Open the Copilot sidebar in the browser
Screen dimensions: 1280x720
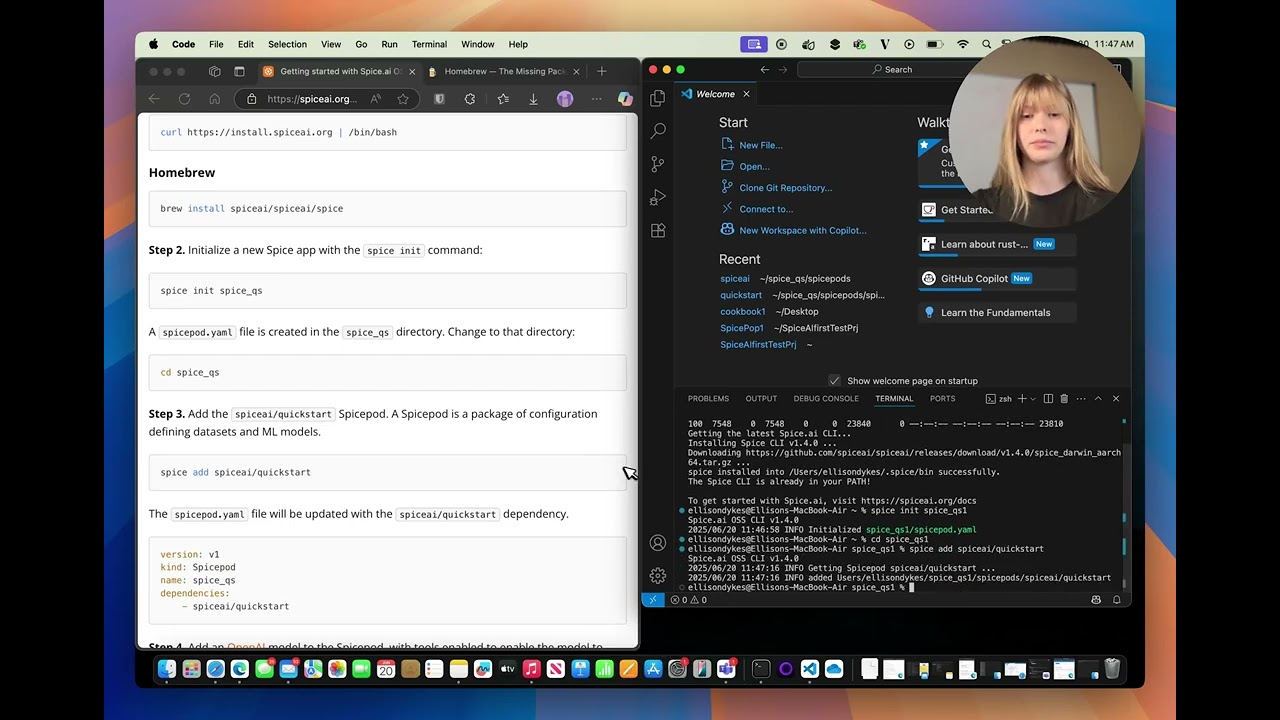pos(625,99)
